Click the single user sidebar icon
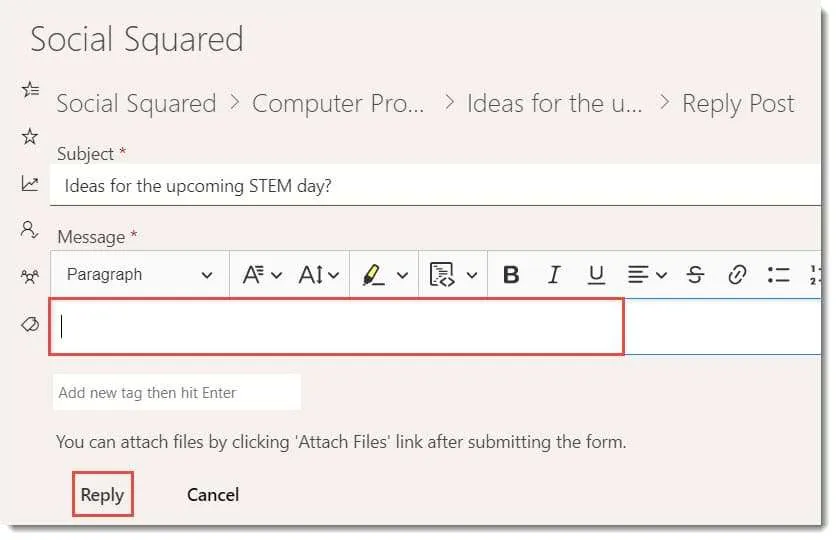 coord(30,229)
